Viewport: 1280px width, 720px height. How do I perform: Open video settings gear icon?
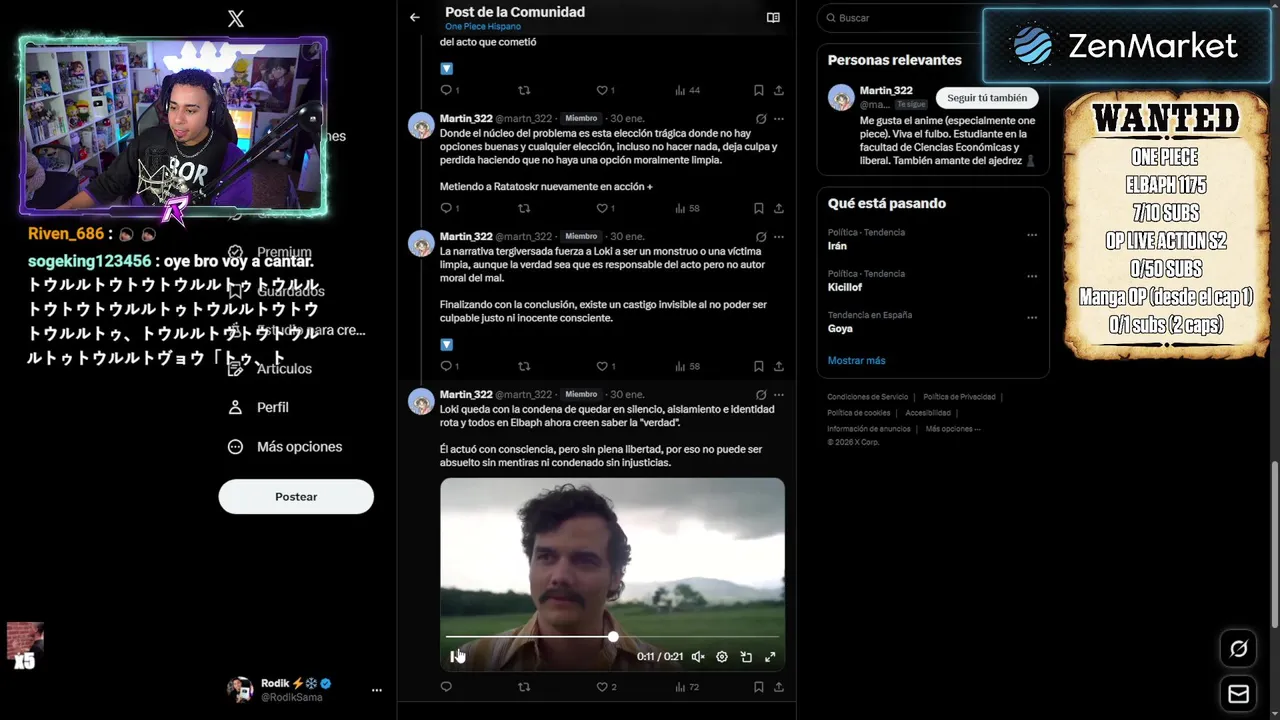[x=722, y=657]
